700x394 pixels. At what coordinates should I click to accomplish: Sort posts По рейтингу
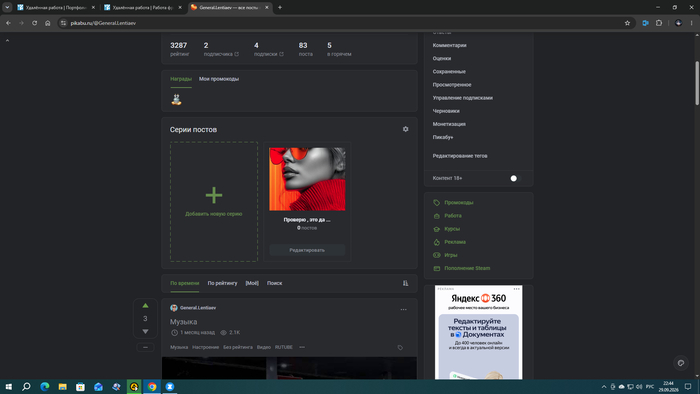tap(222, 283)
